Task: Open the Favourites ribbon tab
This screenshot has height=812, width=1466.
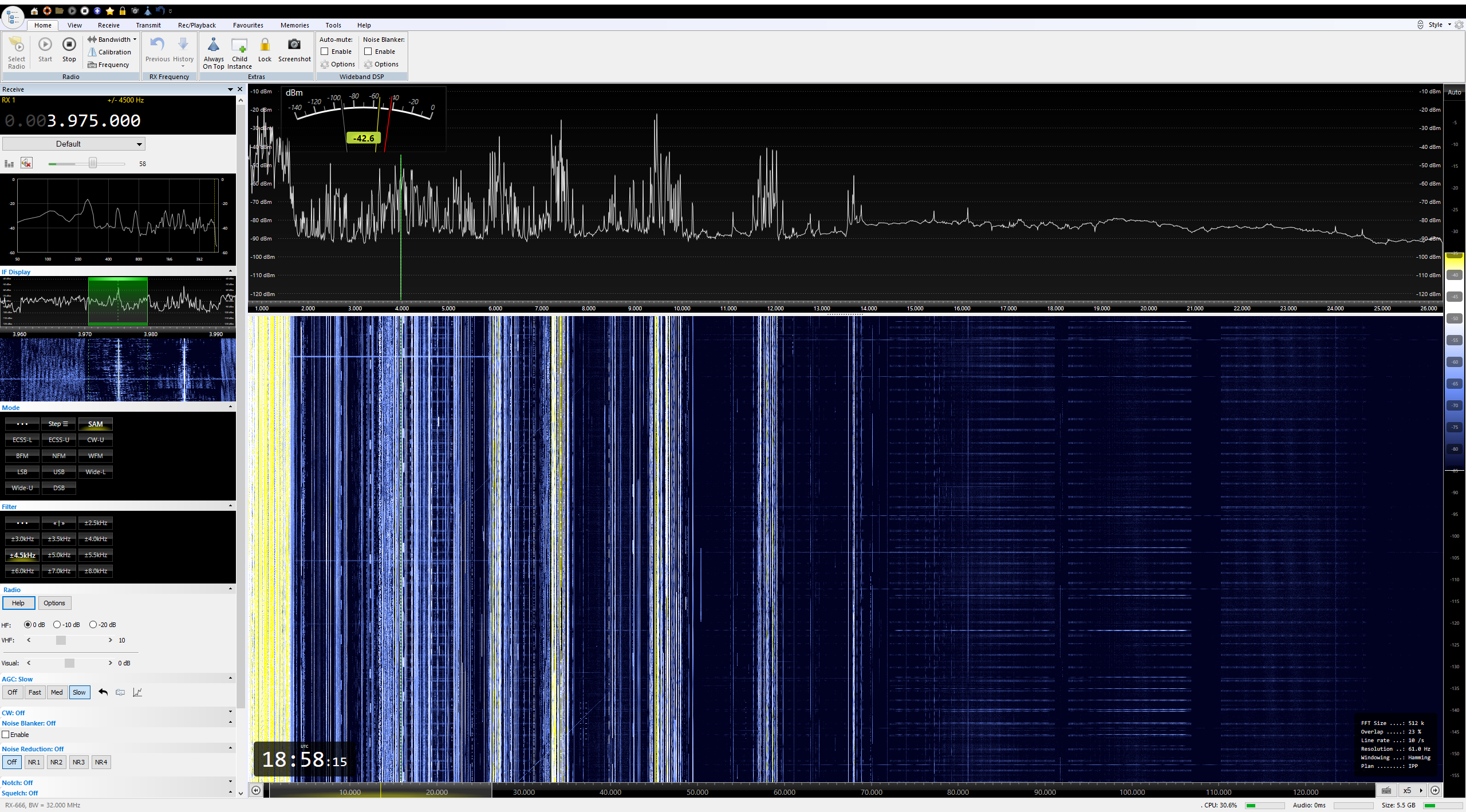Action: (248, 25)
